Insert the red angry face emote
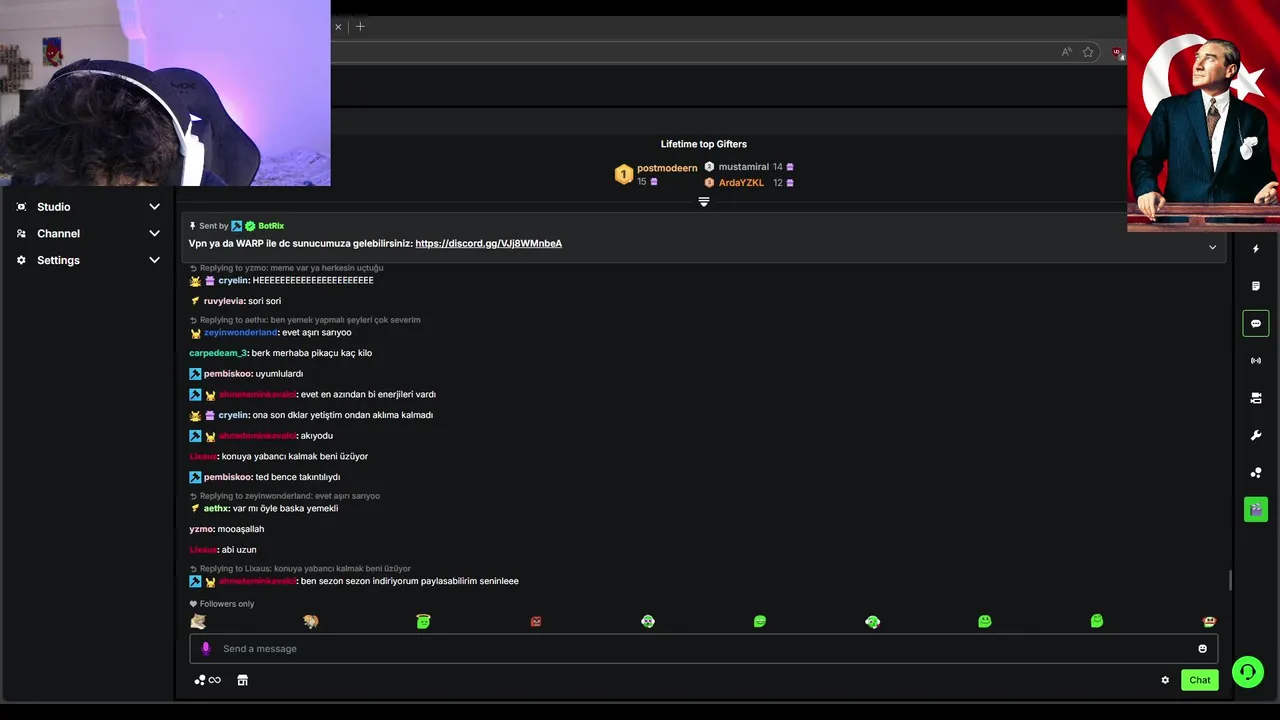Image resolution: width=1280 pixels, height=720 pixels. (x=536, y=621)
